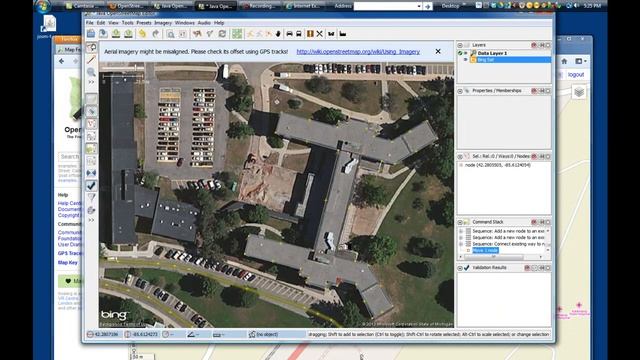Apply the car preset icon

click(x=289, y=34)
